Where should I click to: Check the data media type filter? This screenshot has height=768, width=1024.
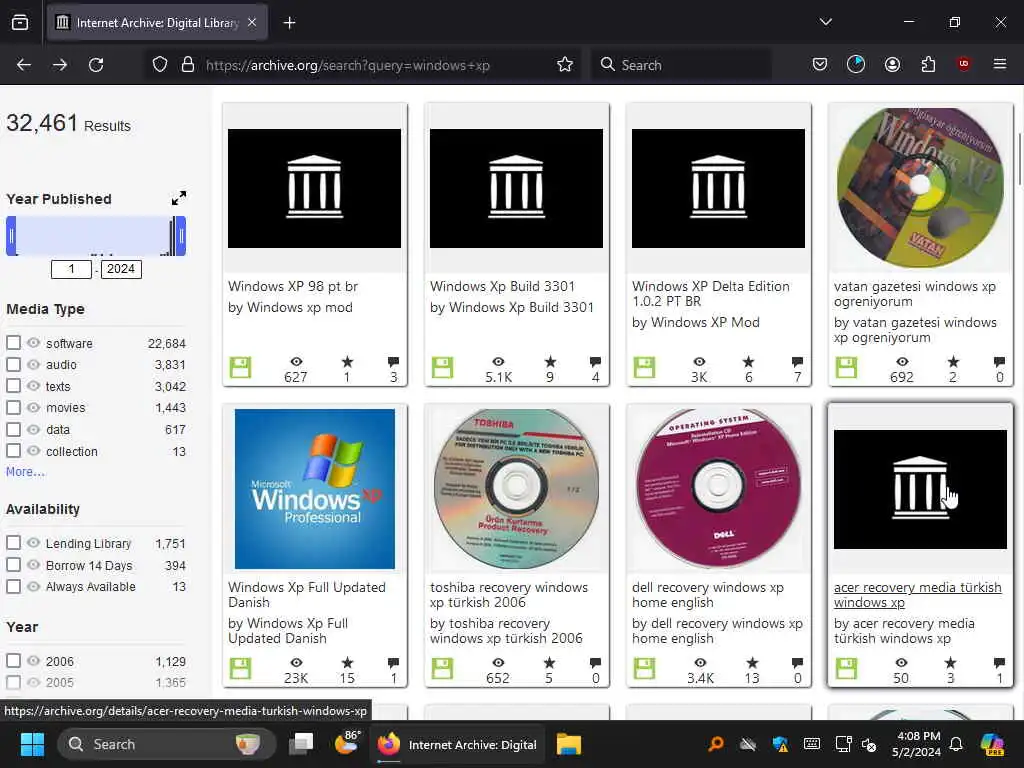point(13,429)
